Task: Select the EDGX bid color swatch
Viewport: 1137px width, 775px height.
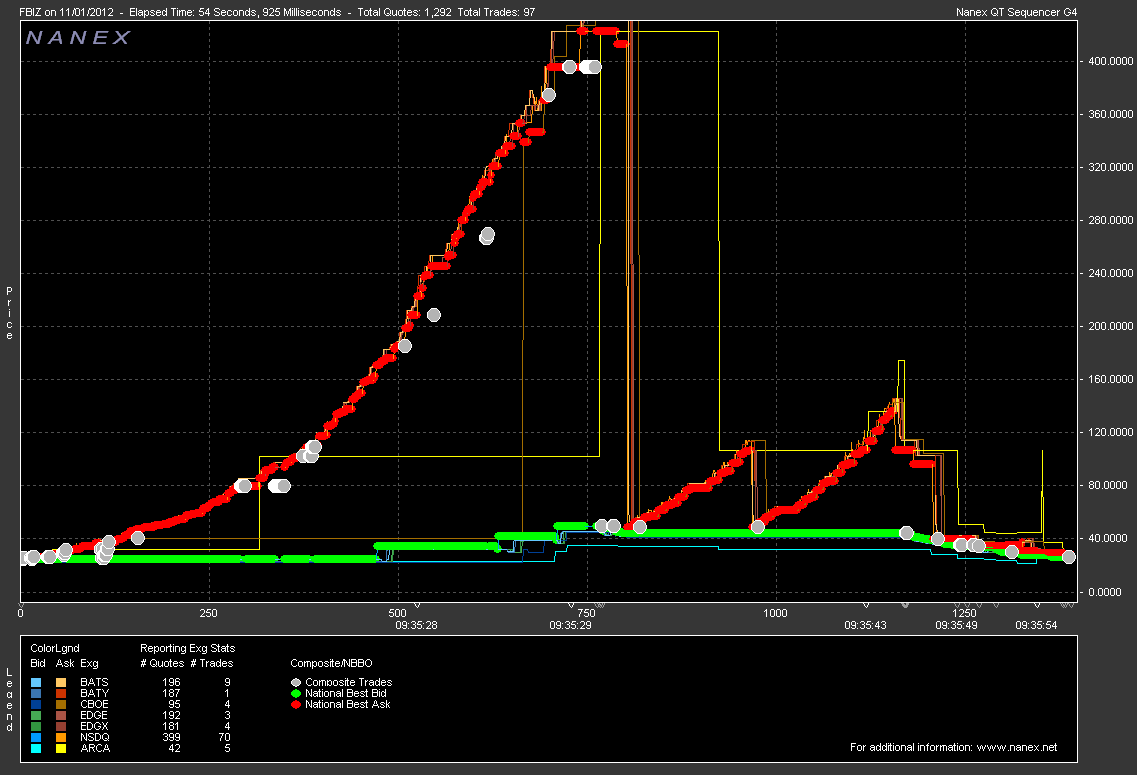Action: pyautogui.click(x=36, y=726)
